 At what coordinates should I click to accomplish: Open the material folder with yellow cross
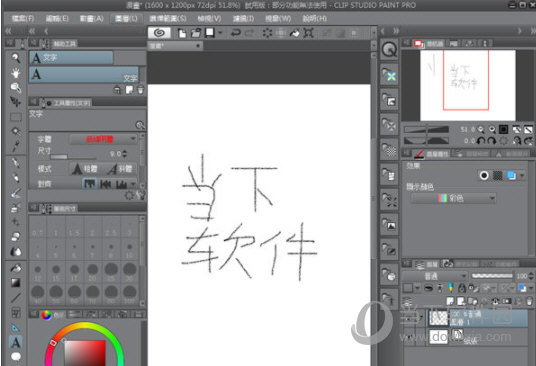coord(389,74)
